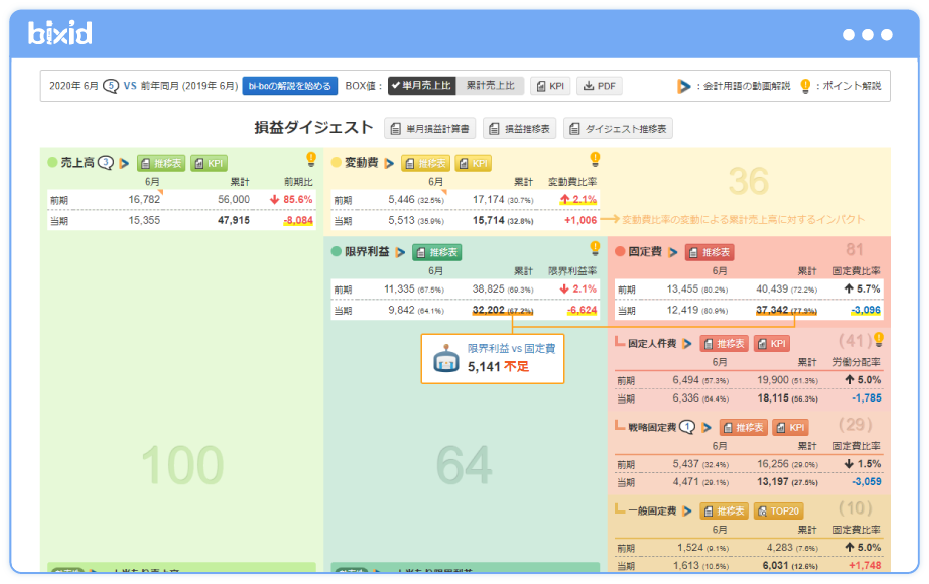929x584 pixels.
Task: Click 変動費 当期 difference +1,006
Action: pos(581,220)
